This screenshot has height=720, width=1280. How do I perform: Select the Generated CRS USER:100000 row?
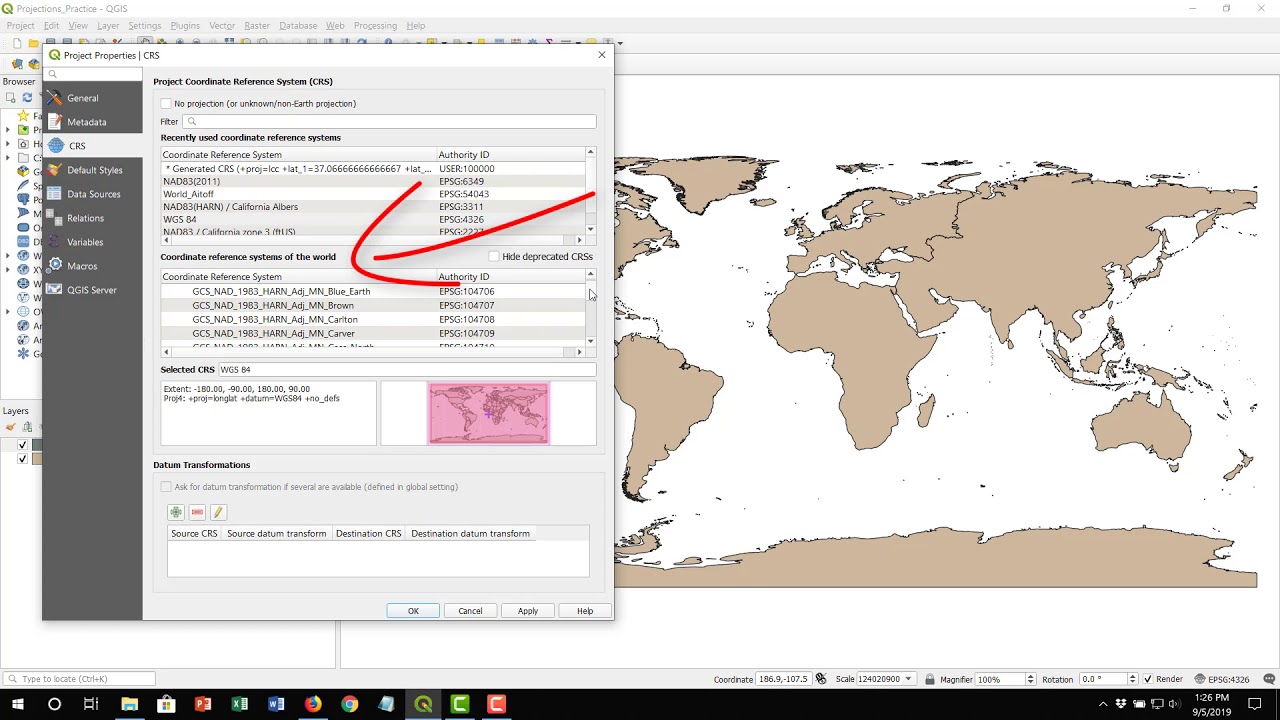pos(373,168)
